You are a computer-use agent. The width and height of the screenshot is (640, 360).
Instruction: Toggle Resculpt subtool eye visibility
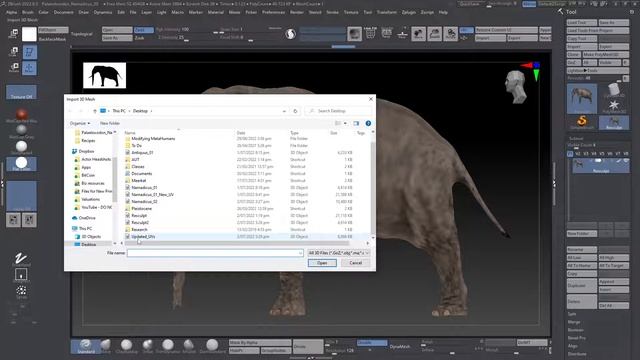[626, 161]
